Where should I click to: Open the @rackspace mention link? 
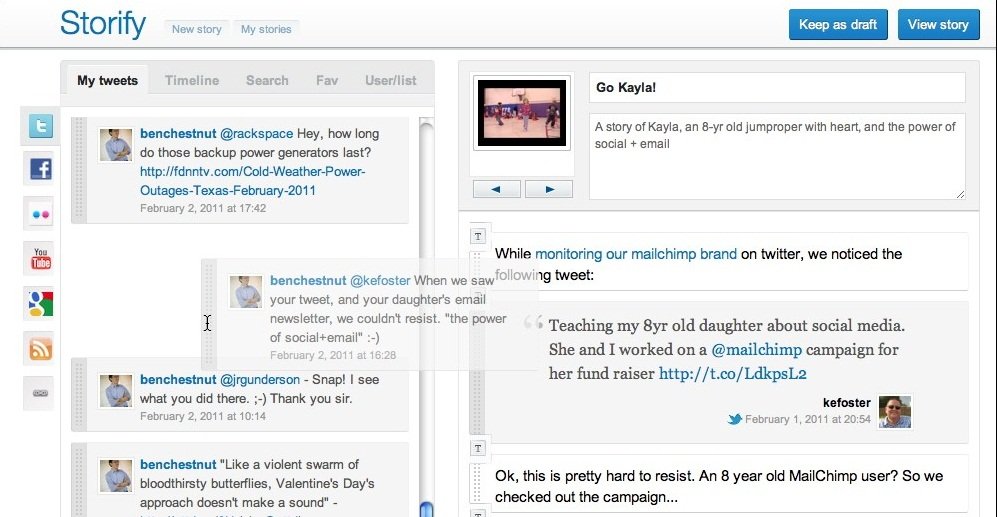click(x=256, y=134)
